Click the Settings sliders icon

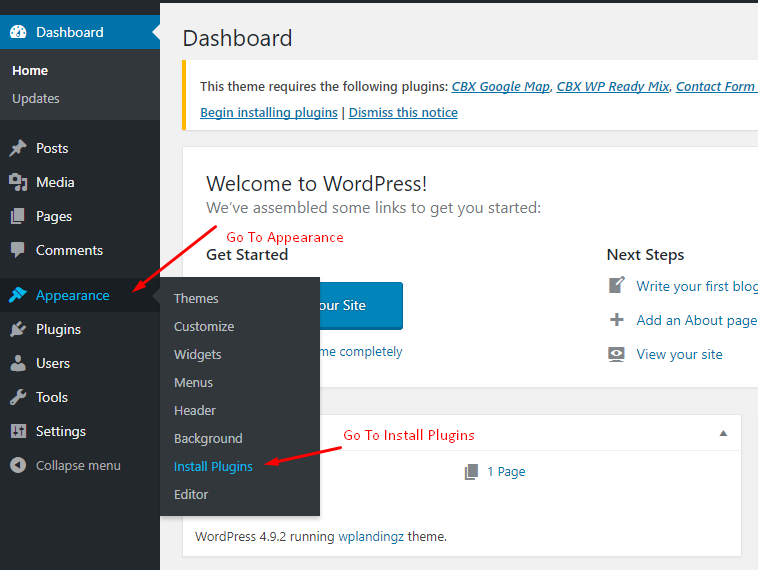coord(18,431)
